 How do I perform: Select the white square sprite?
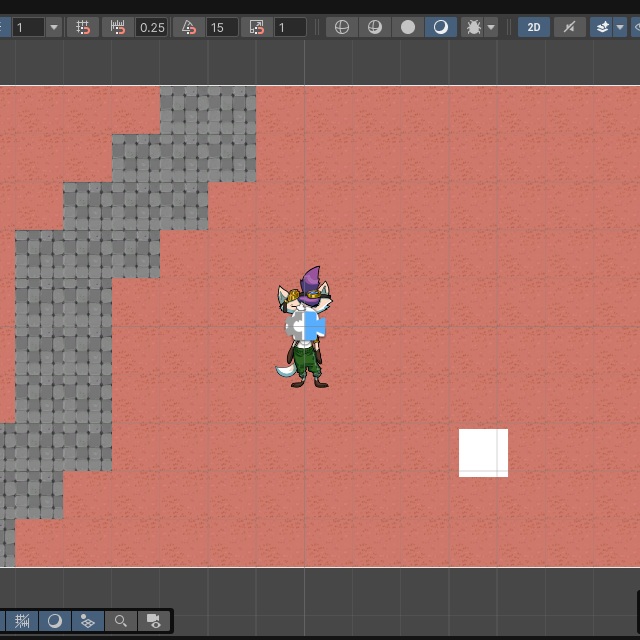coord(483,453)
